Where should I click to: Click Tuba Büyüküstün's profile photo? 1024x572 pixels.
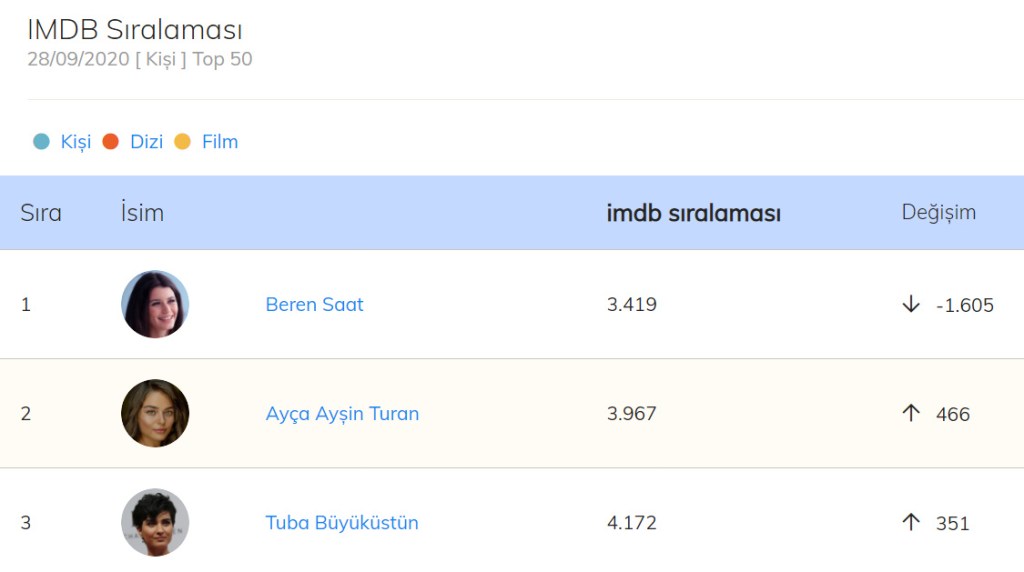coord(155,522)
